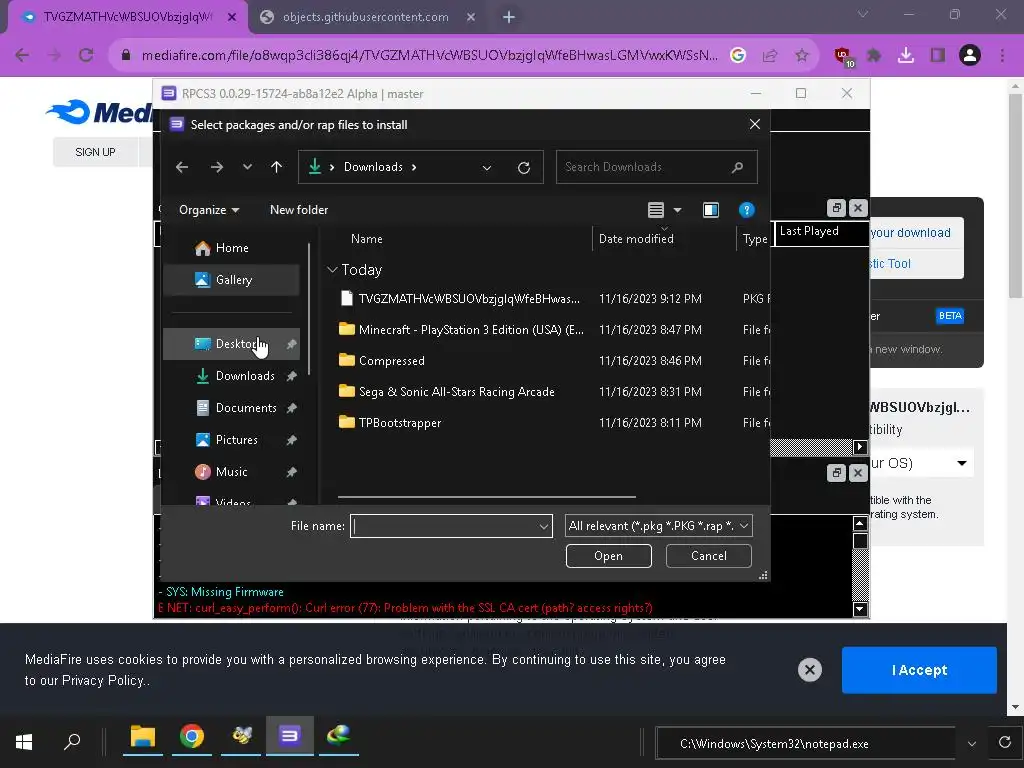This screenshot has height=768, width=1024.
Task: Go back in the file dialog
Action: pyautogui.click(x=182, y=167)
